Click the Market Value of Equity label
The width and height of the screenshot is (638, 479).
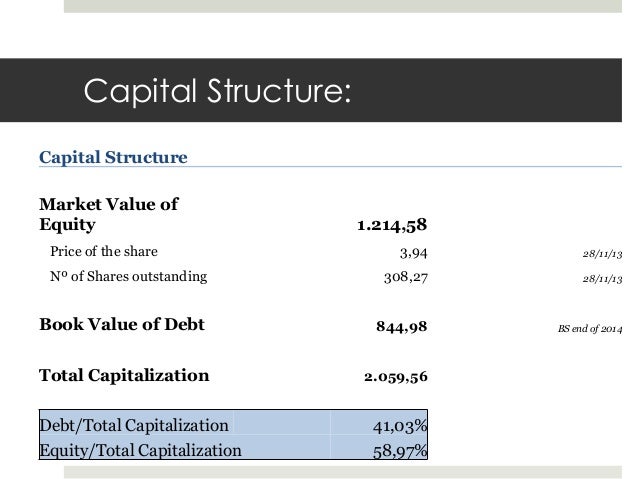[x=108, y=214]
